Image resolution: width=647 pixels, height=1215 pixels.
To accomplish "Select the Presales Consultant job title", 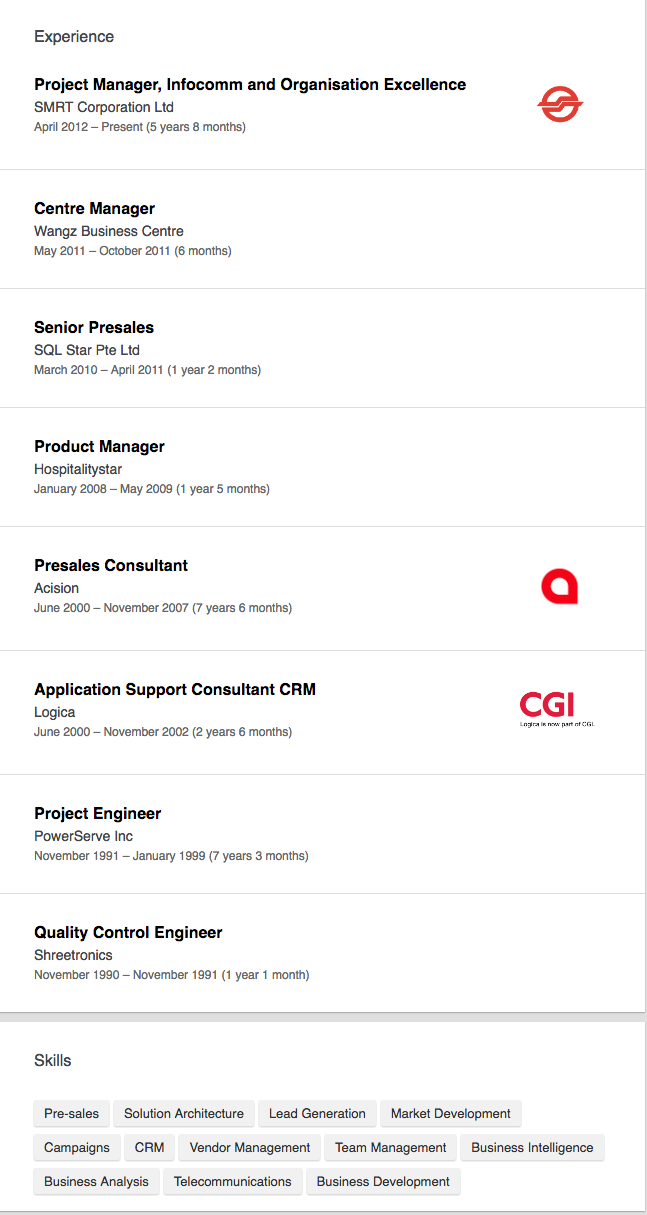I will coord(111,566).
